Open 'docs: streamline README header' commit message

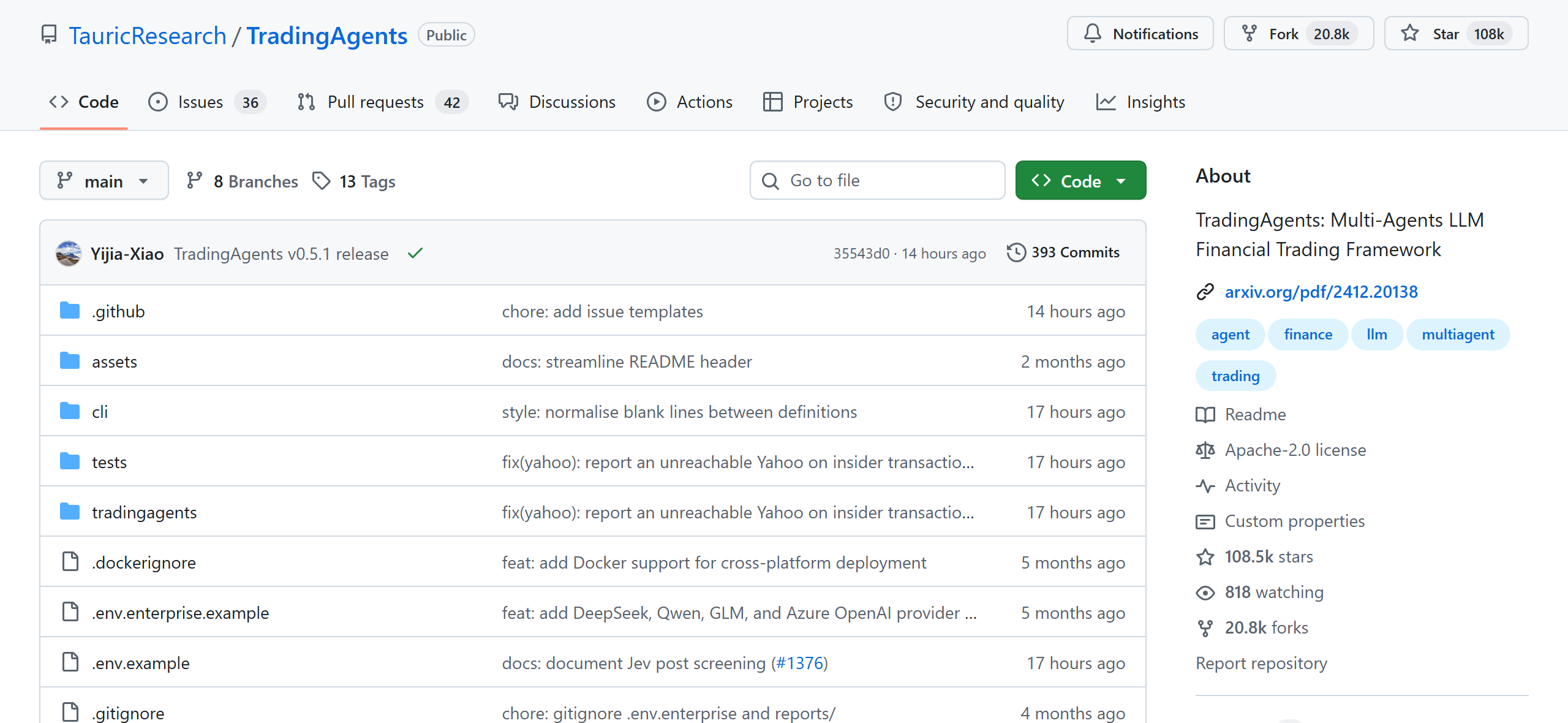tap(627, 362)
